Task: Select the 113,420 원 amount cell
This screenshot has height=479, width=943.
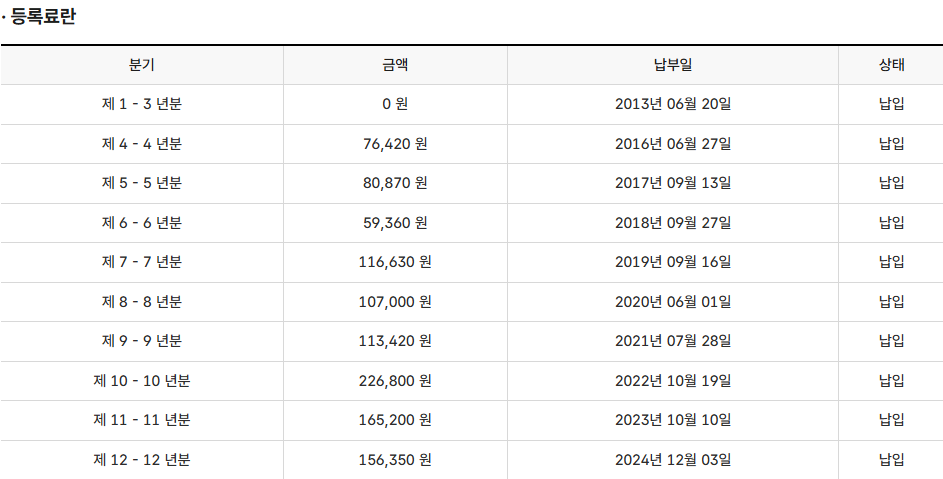Action: click(395, 341)
